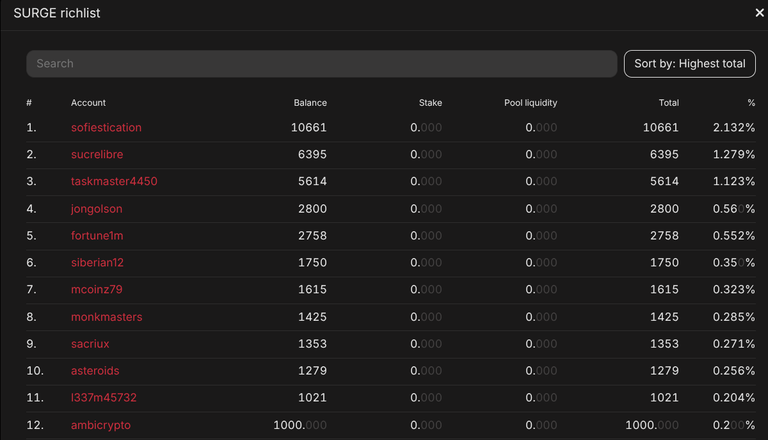
Task: Open the taskmaster4450 account link
Action: coord(114,181)
